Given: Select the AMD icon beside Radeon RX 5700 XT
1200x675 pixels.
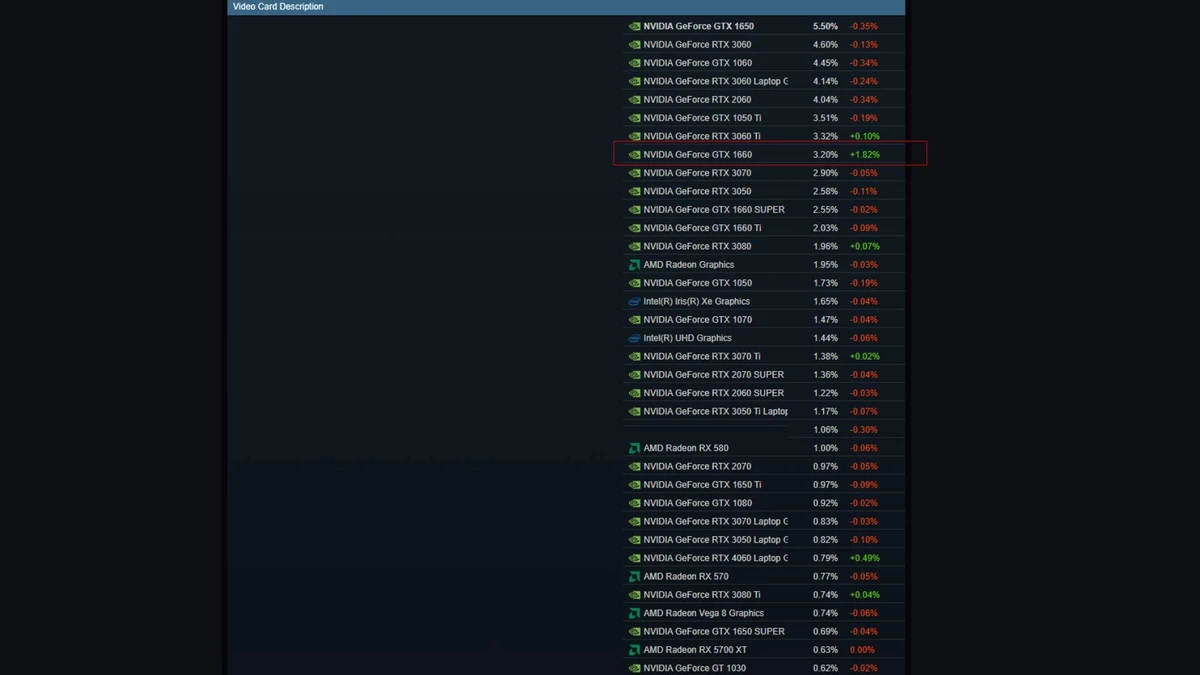Looking at the screenshot, I should (x=634, y=650).
